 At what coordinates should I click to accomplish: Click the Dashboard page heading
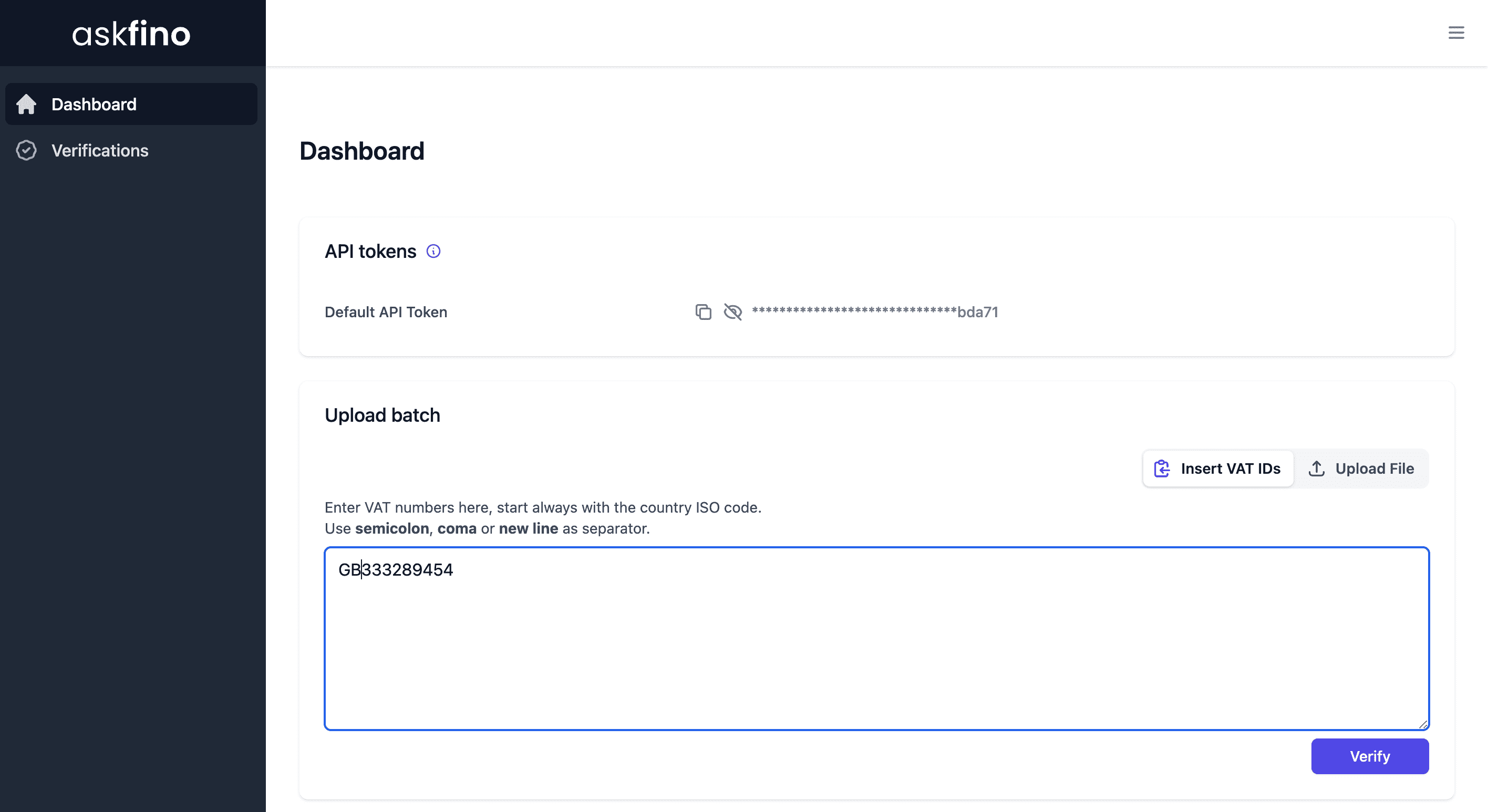tap(362, 151)
